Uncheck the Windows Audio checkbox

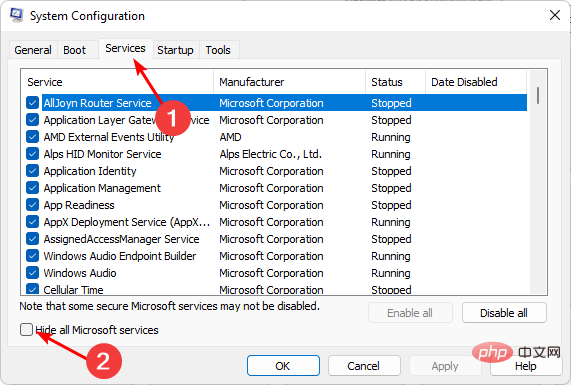[x=32, y=273]
